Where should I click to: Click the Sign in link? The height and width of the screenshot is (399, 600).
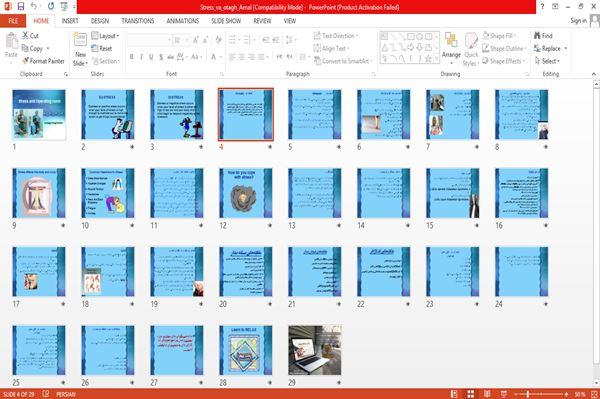pos(578,21)
